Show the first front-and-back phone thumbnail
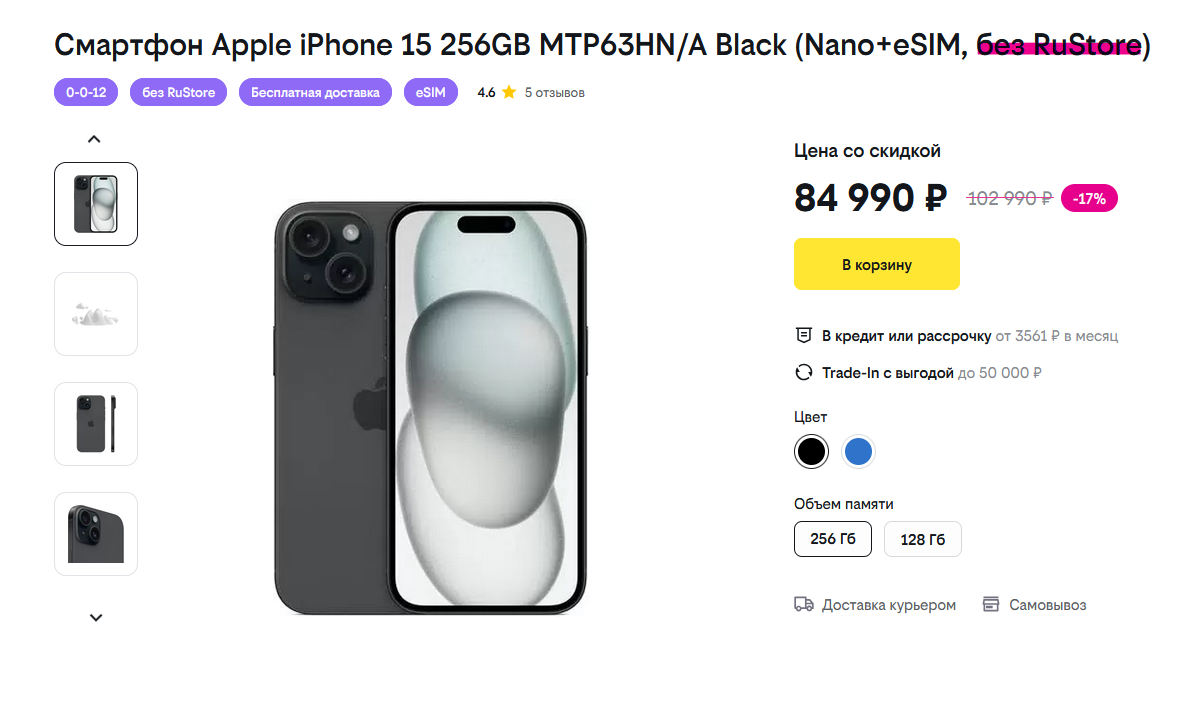 pos(96,204)
